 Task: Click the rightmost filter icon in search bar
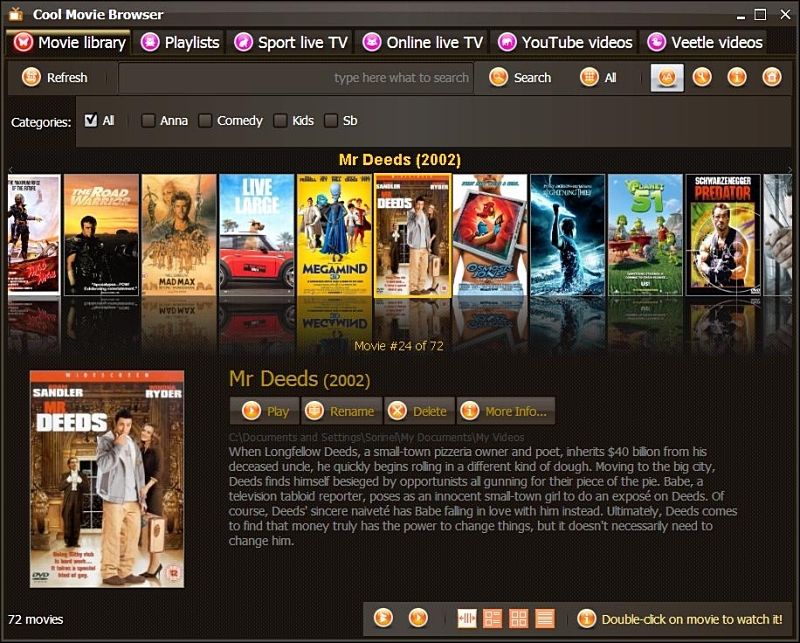pos(772,77)
